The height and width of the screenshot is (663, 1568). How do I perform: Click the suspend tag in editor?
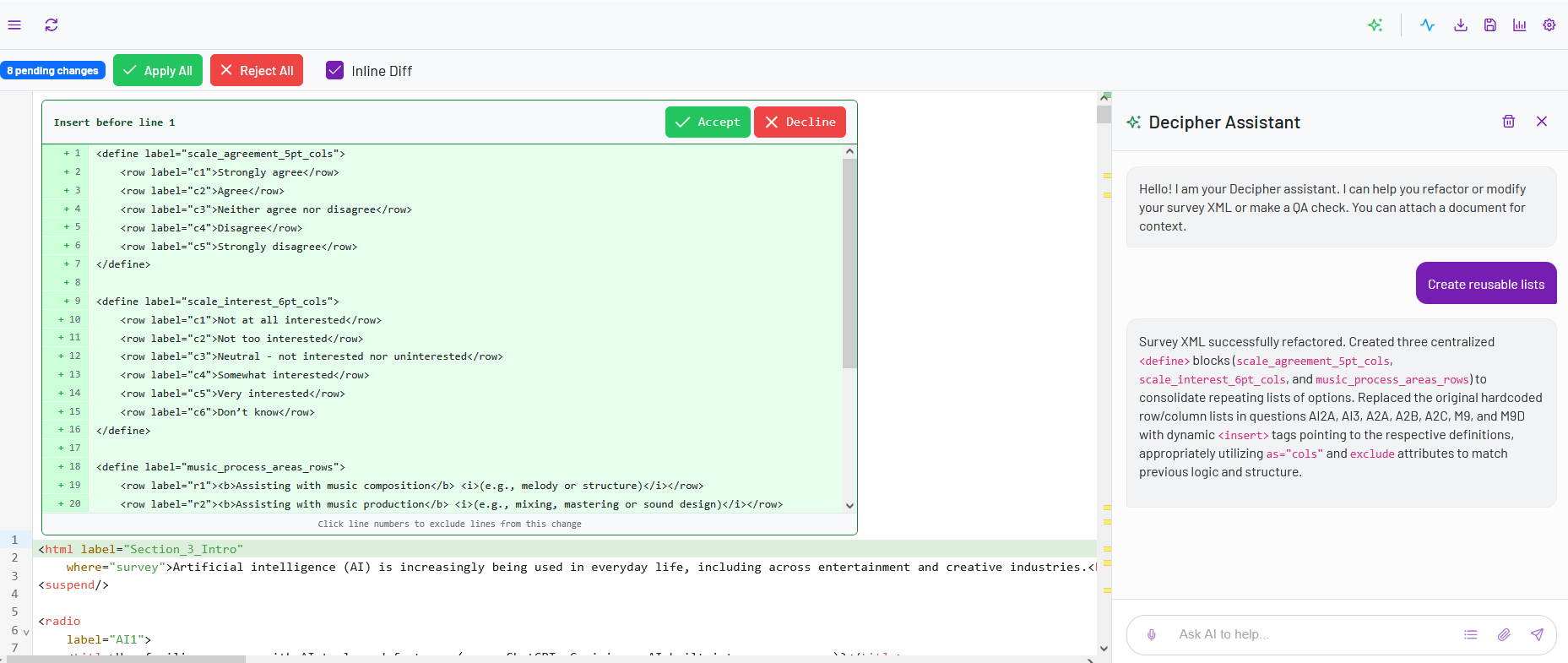tap(73, 584)
